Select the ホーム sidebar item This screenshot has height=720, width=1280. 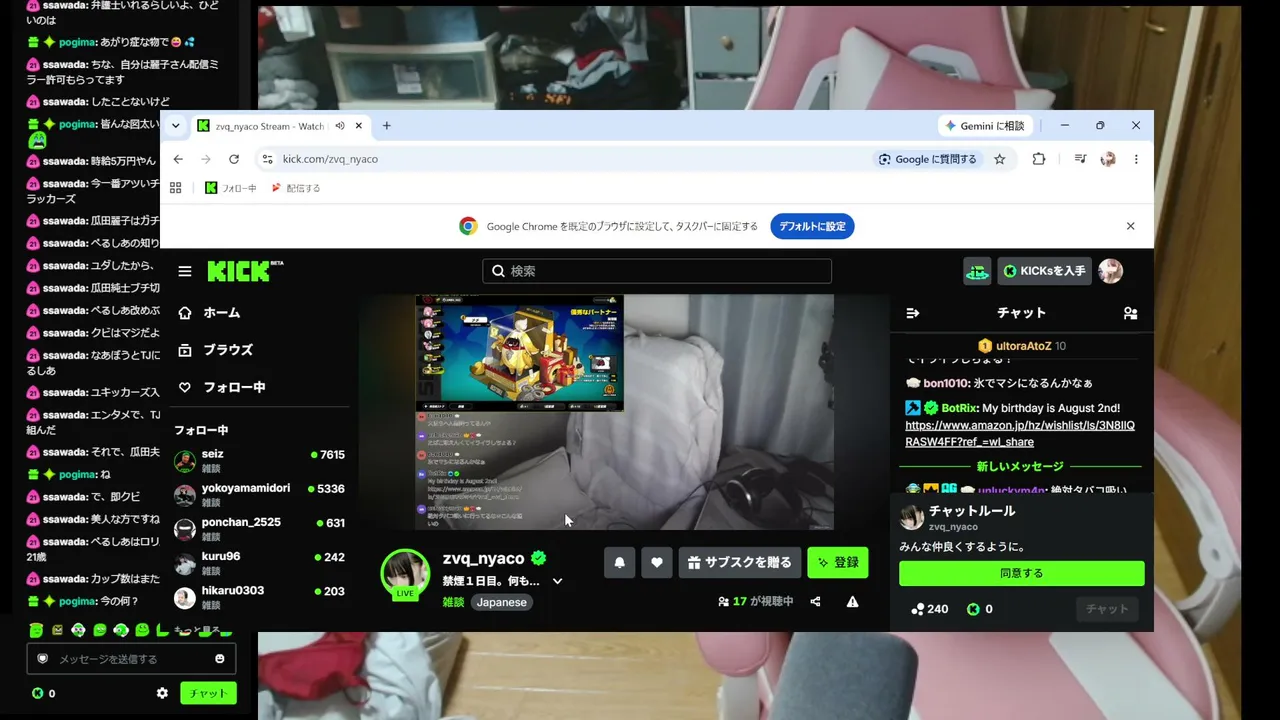(210, 313)
